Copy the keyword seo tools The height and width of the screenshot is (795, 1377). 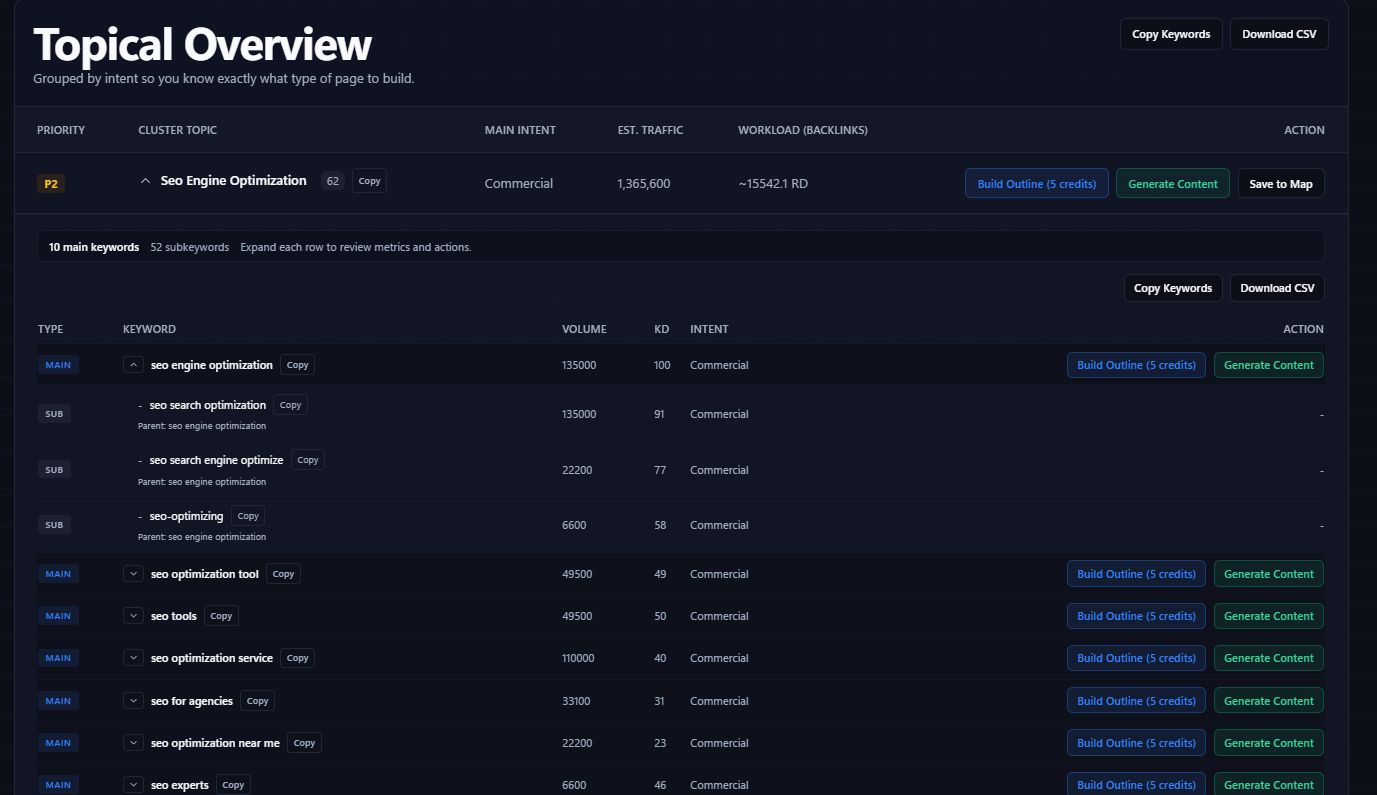[221, 616]
